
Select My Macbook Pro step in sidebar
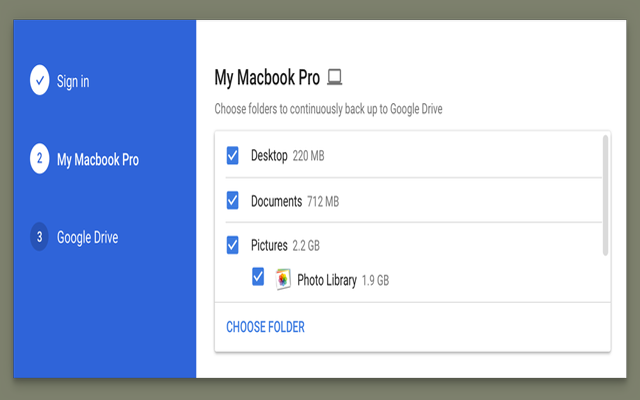[x=97, y=160]
